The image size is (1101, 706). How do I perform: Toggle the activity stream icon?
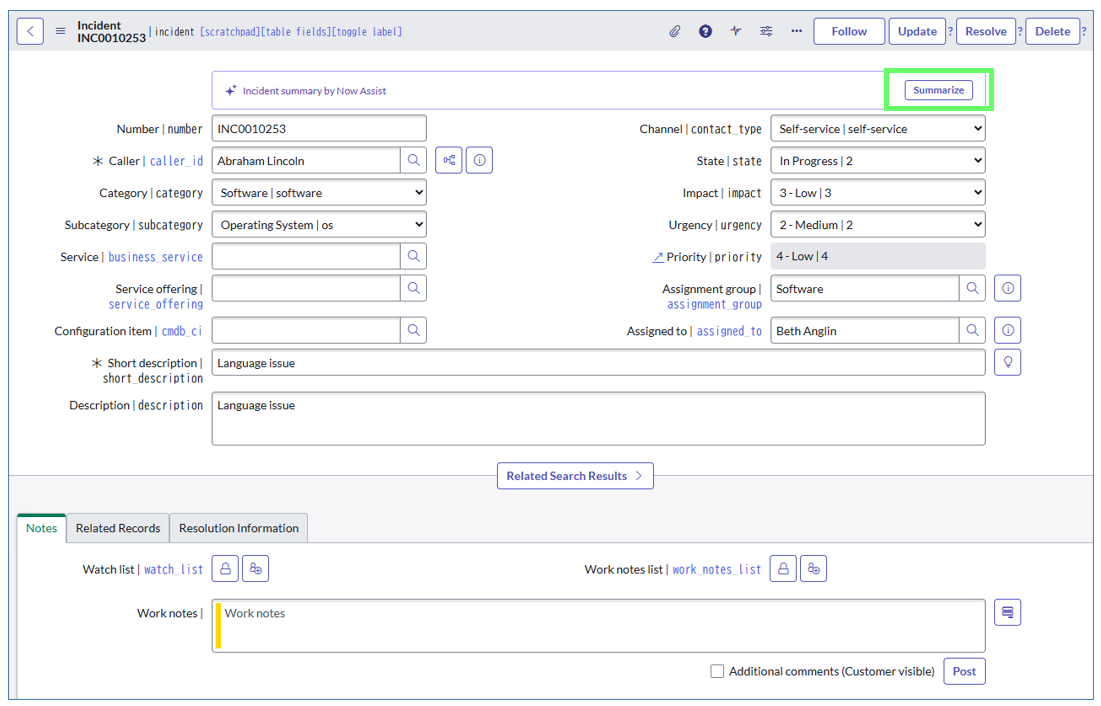(735, 31)
